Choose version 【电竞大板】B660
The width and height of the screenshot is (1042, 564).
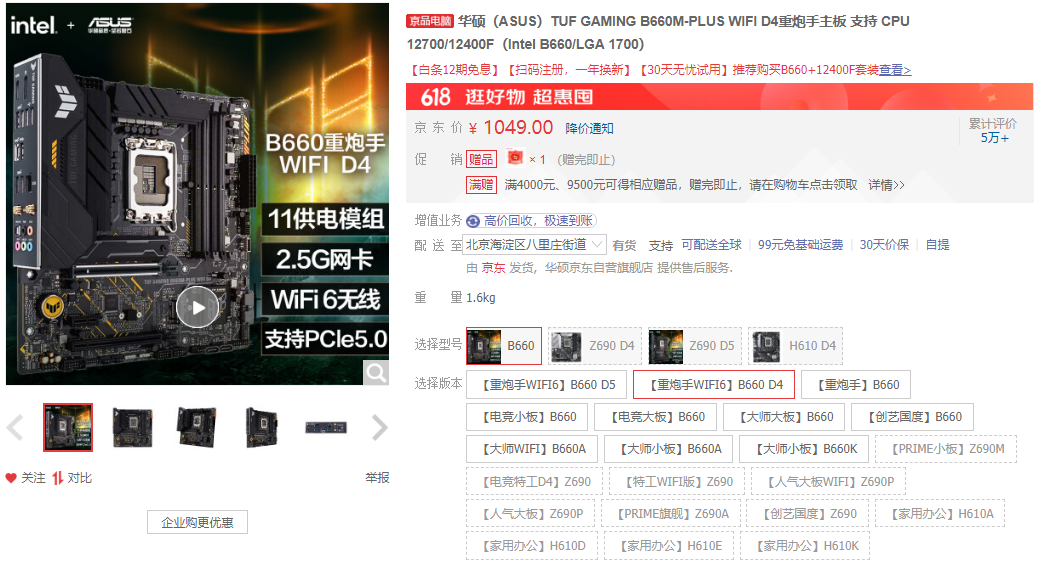point(656,417)
